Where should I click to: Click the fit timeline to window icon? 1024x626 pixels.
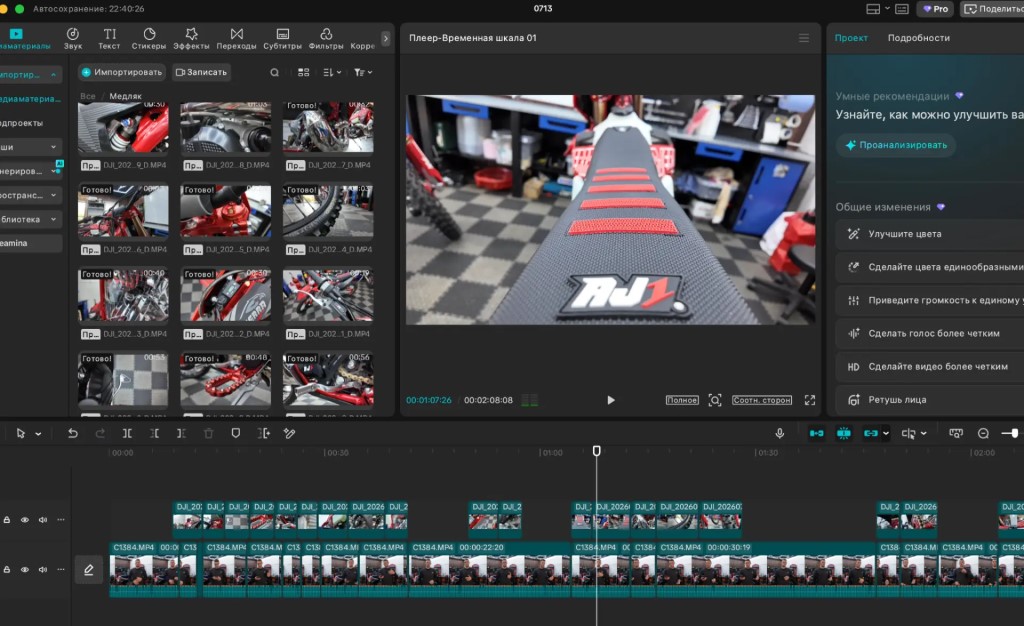[956, 433]
